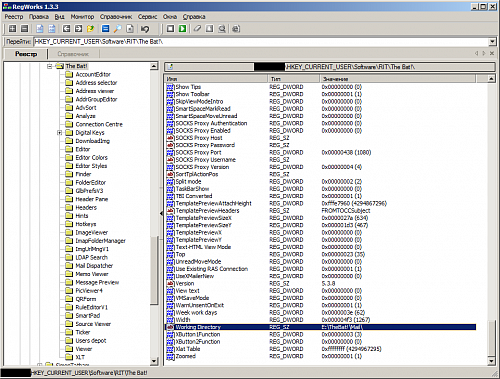The height and width of the screenshot is (379, 500).
Task: Open the Сервис menu
Action: [x=147, y=17]
